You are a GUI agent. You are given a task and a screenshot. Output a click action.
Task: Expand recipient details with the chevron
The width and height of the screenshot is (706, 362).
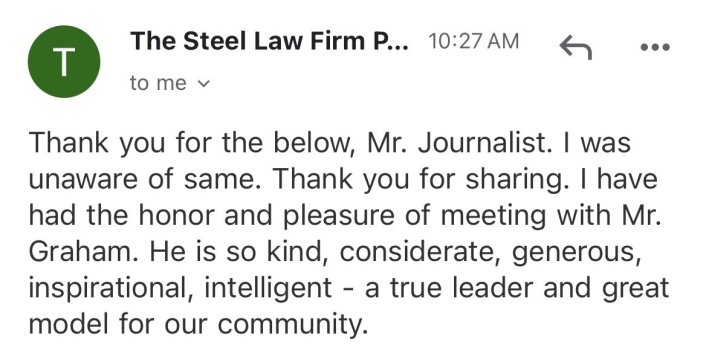pyautogui.click(x=204, y=84)
